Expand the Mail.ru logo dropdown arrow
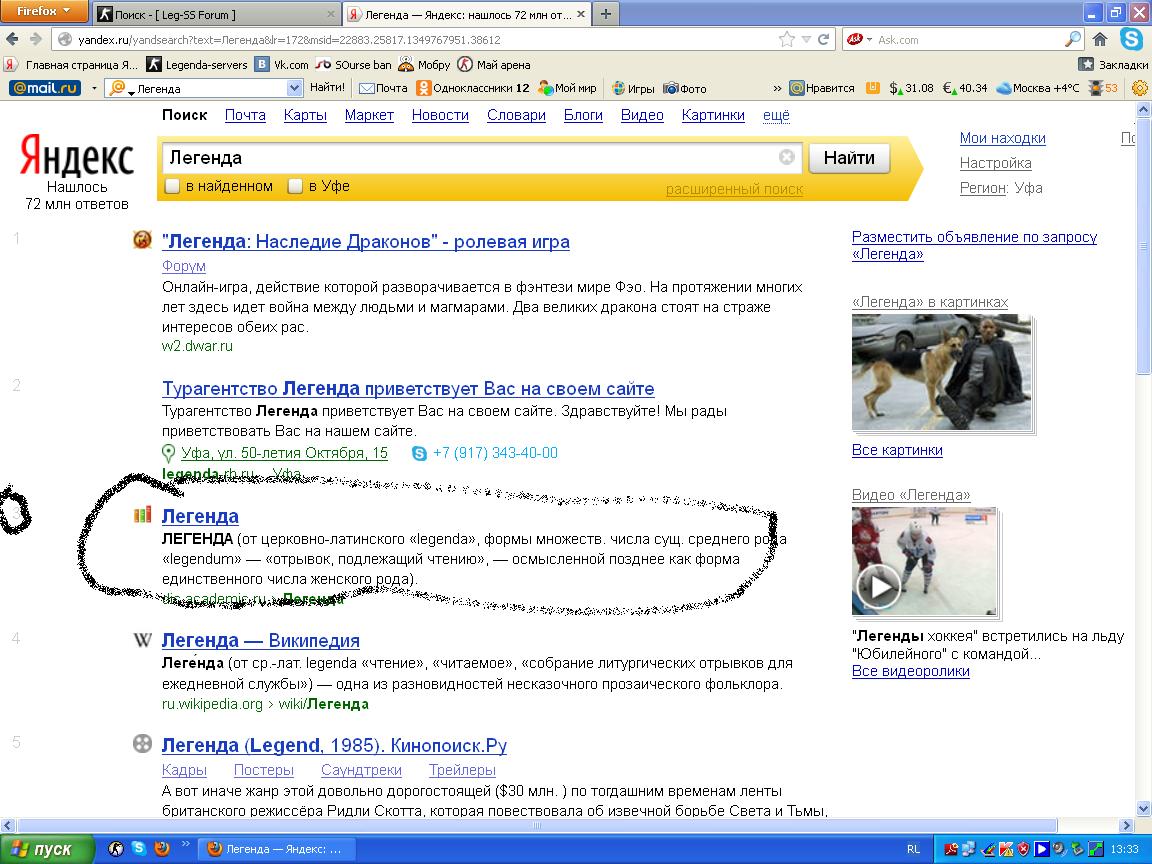Screen dimensions: 1152x864 point(94,88)
